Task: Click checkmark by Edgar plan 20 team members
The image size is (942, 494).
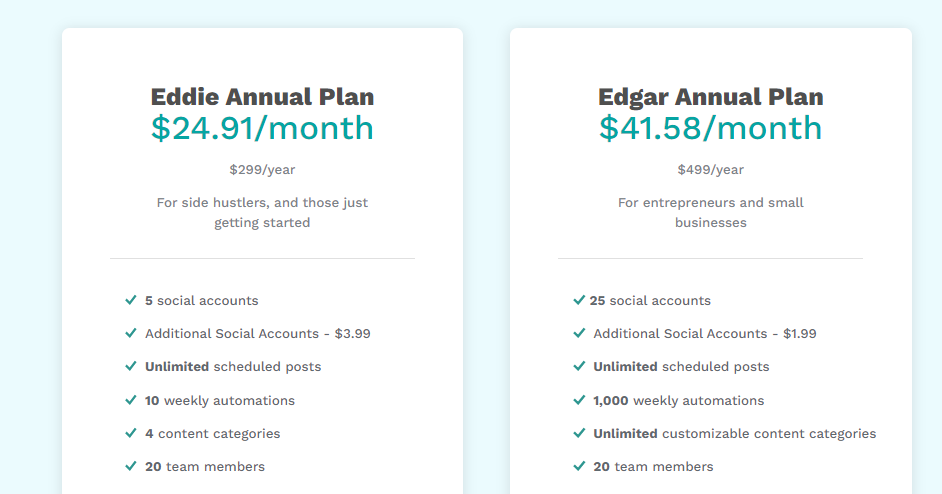Action: 579,466
